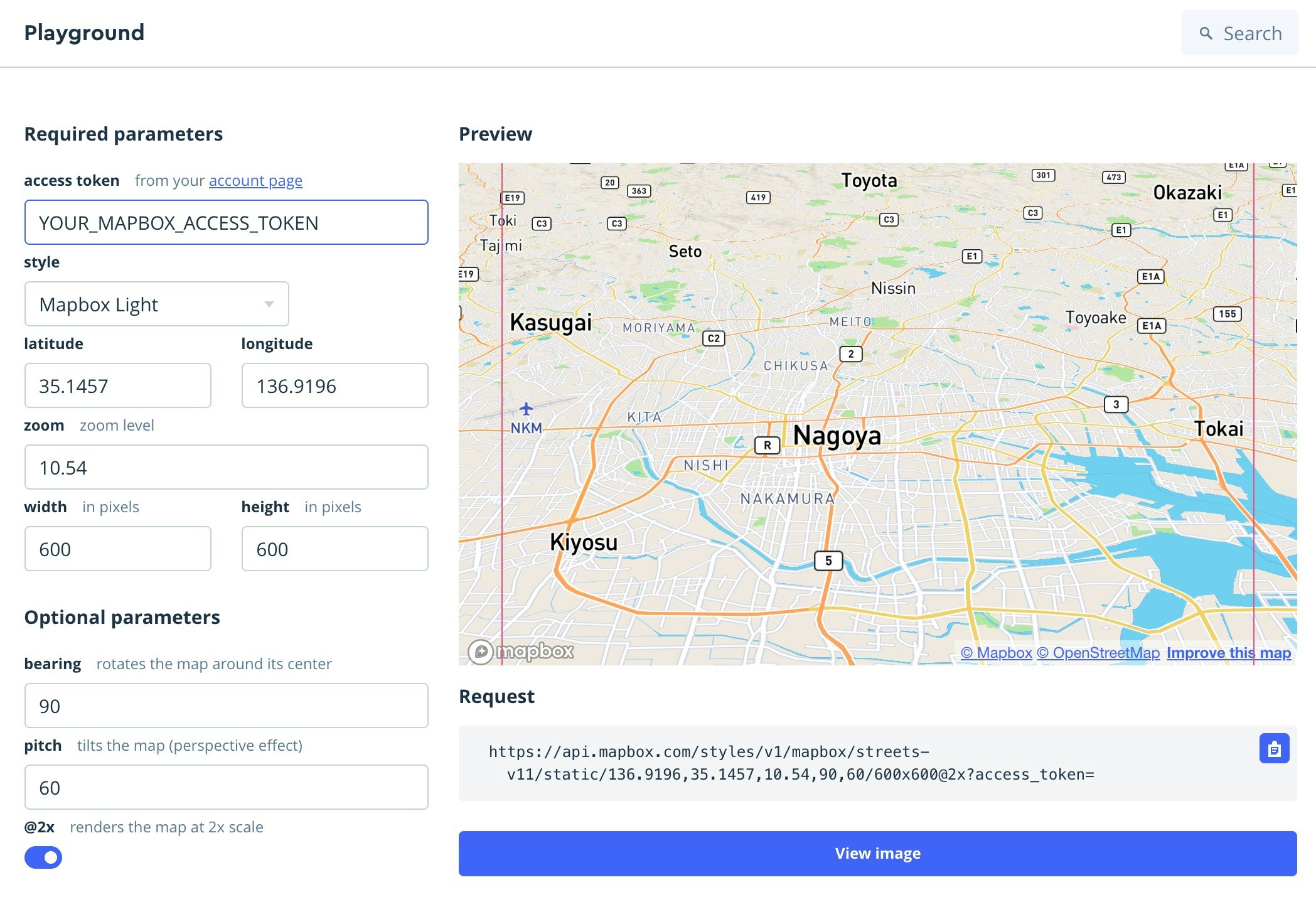This screenshot has height=897, width=1316.
Task: Click the Improve this map link
Action: pos(1229,653)
